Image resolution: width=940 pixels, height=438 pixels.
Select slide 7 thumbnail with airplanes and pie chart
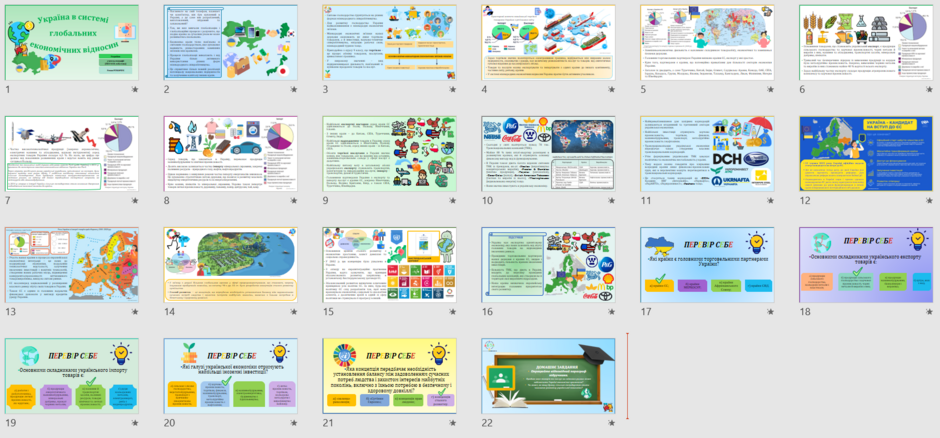[72, 154]
